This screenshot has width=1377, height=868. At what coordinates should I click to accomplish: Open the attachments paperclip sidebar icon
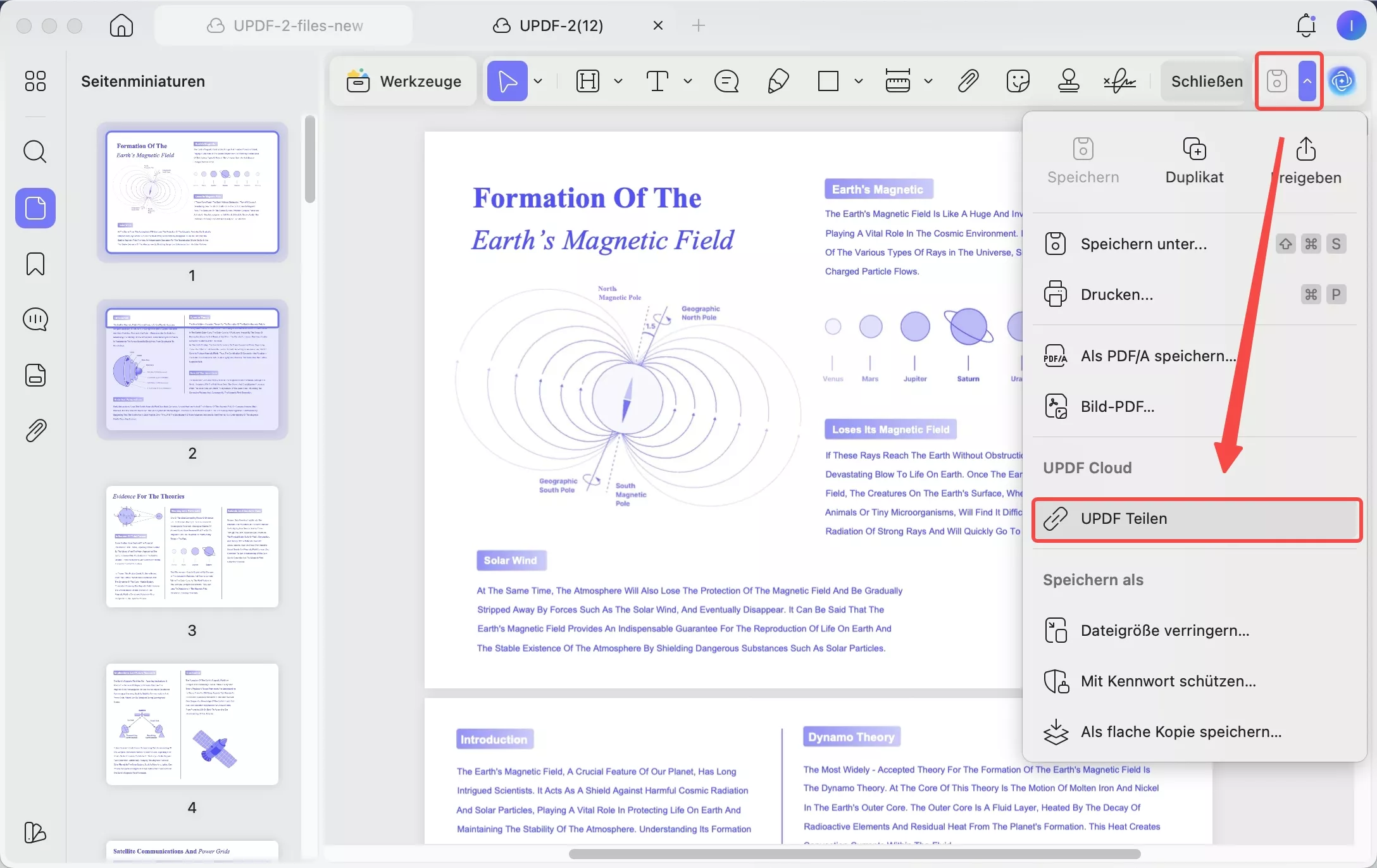click(35, 431)
